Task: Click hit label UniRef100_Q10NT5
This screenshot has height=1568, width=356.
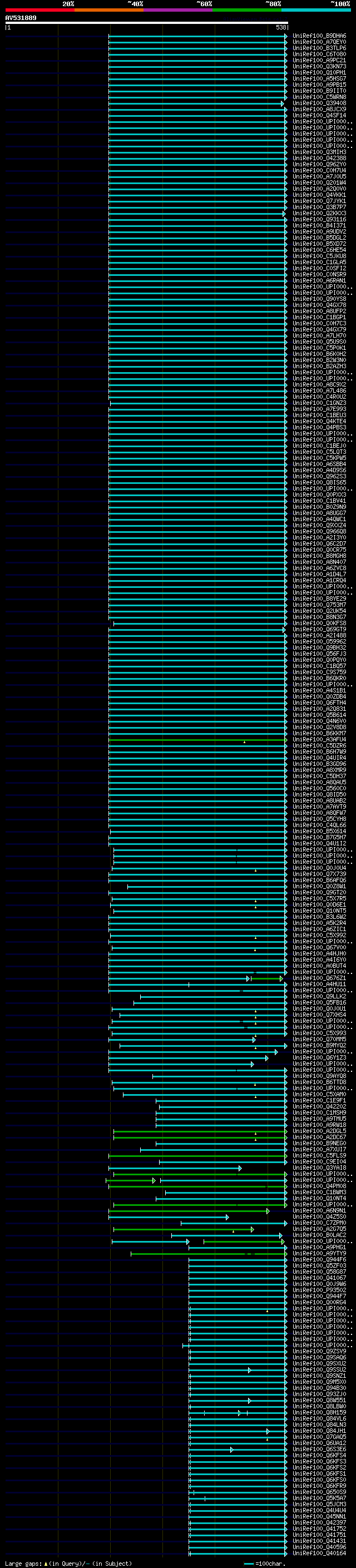Action: (319, 911)
